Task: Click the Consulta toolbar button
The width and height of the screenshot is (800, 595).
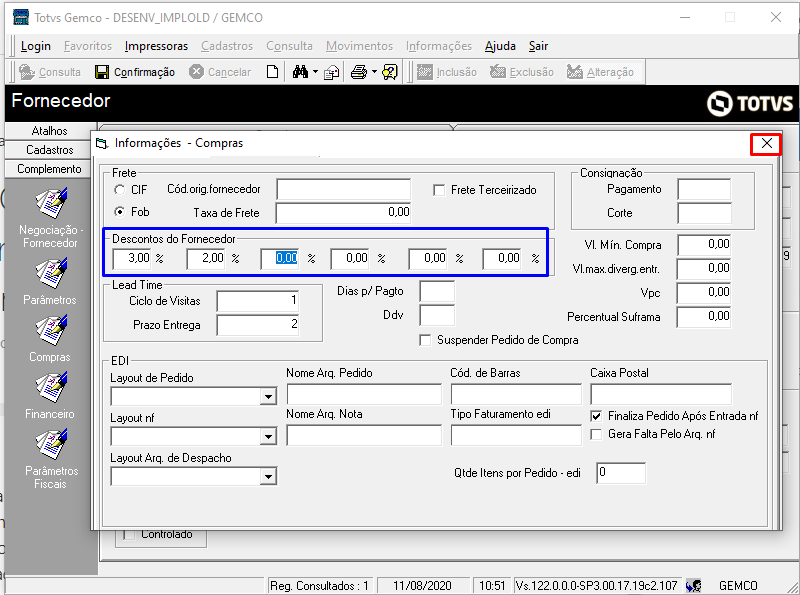Action: 50,72
